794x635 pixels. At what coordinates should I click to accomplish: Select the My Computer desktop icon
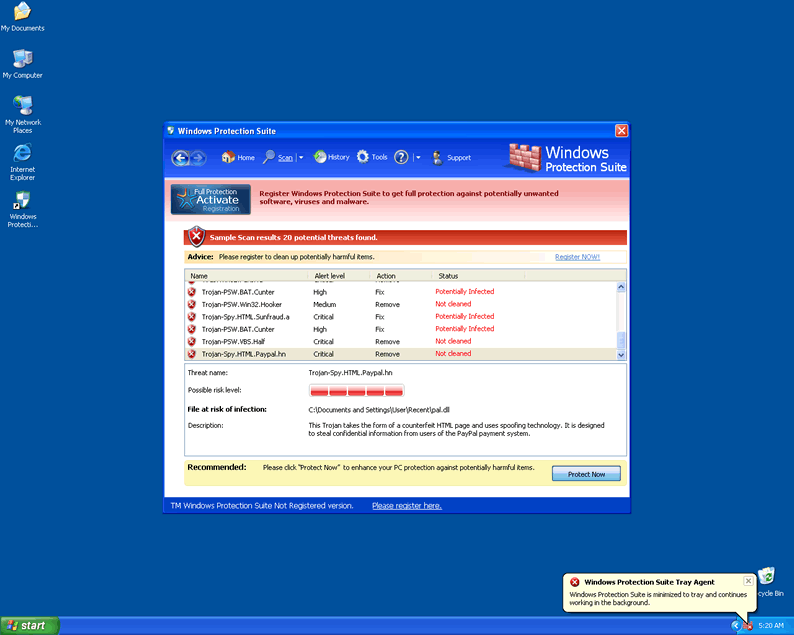[22, 58]
